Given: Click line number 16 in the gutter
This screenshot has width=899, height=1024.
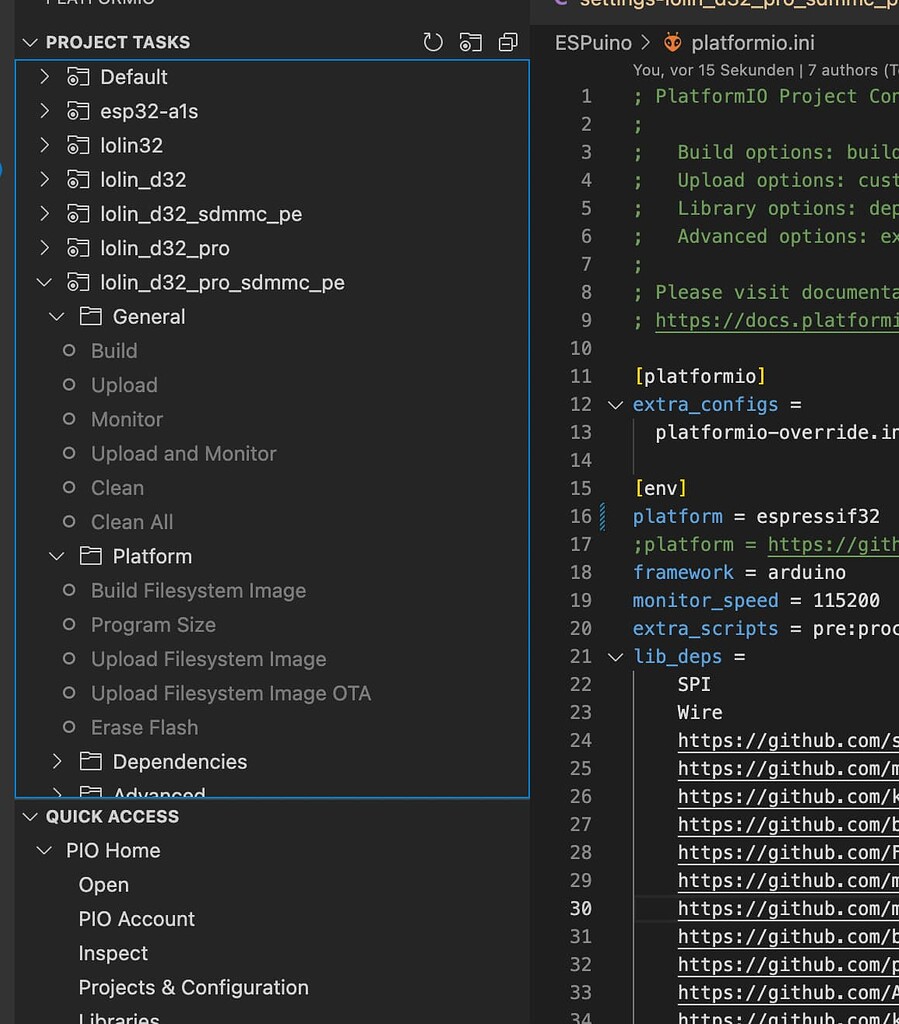Looking at the screenshot, I should (580, 517).
